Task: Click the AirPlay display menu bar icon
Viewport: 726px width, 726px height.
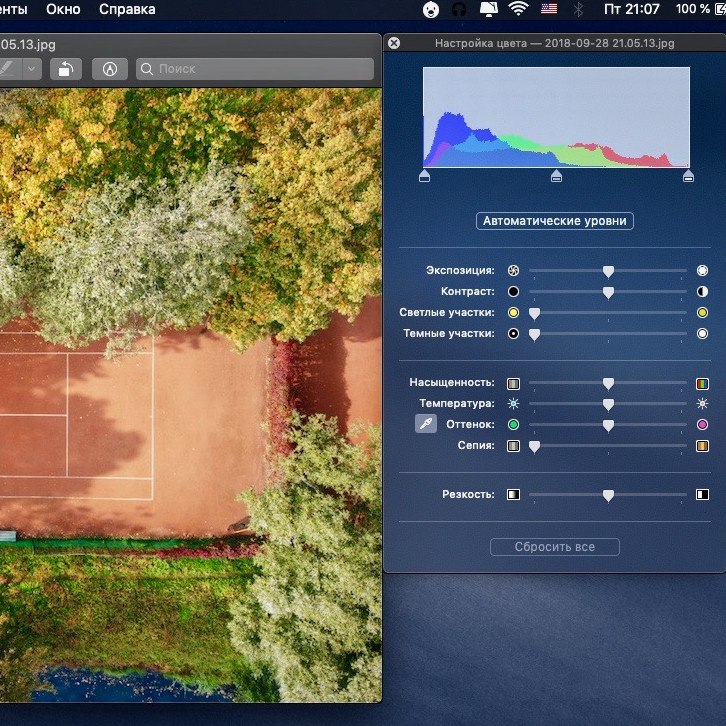Action: 489,9
